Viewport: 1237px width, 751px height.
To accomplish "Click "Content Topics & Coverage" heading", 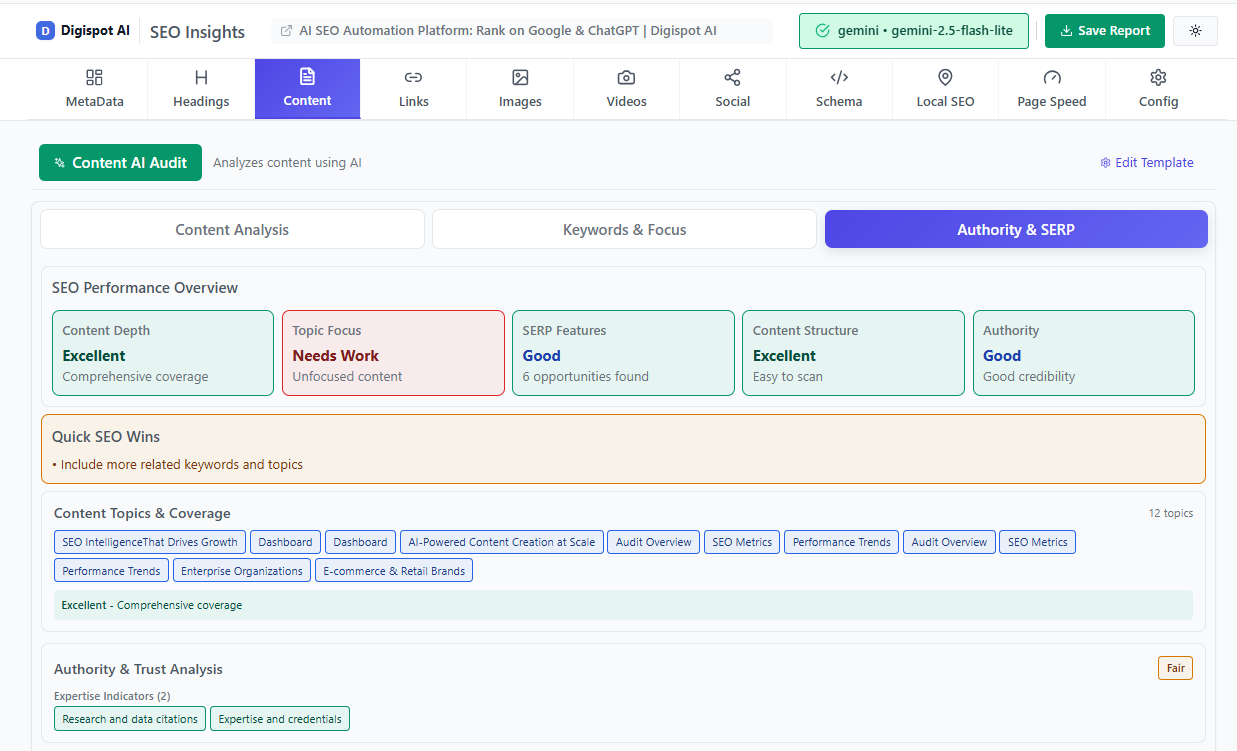I will coord(142,513).
